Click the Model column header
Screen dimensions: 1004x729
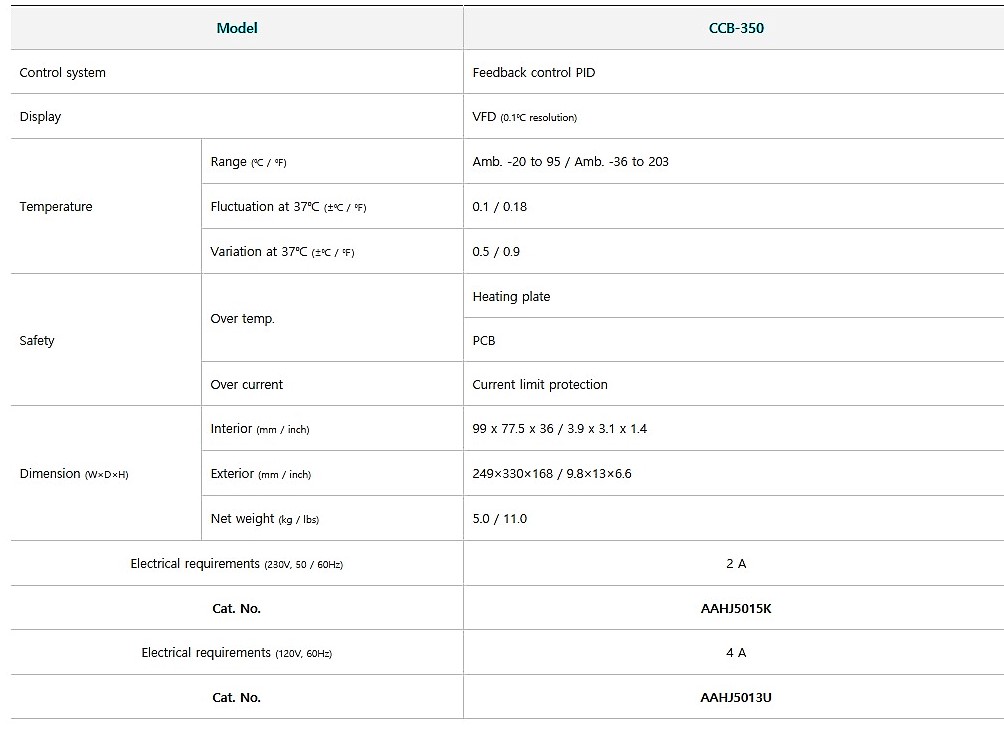(237, 28)
